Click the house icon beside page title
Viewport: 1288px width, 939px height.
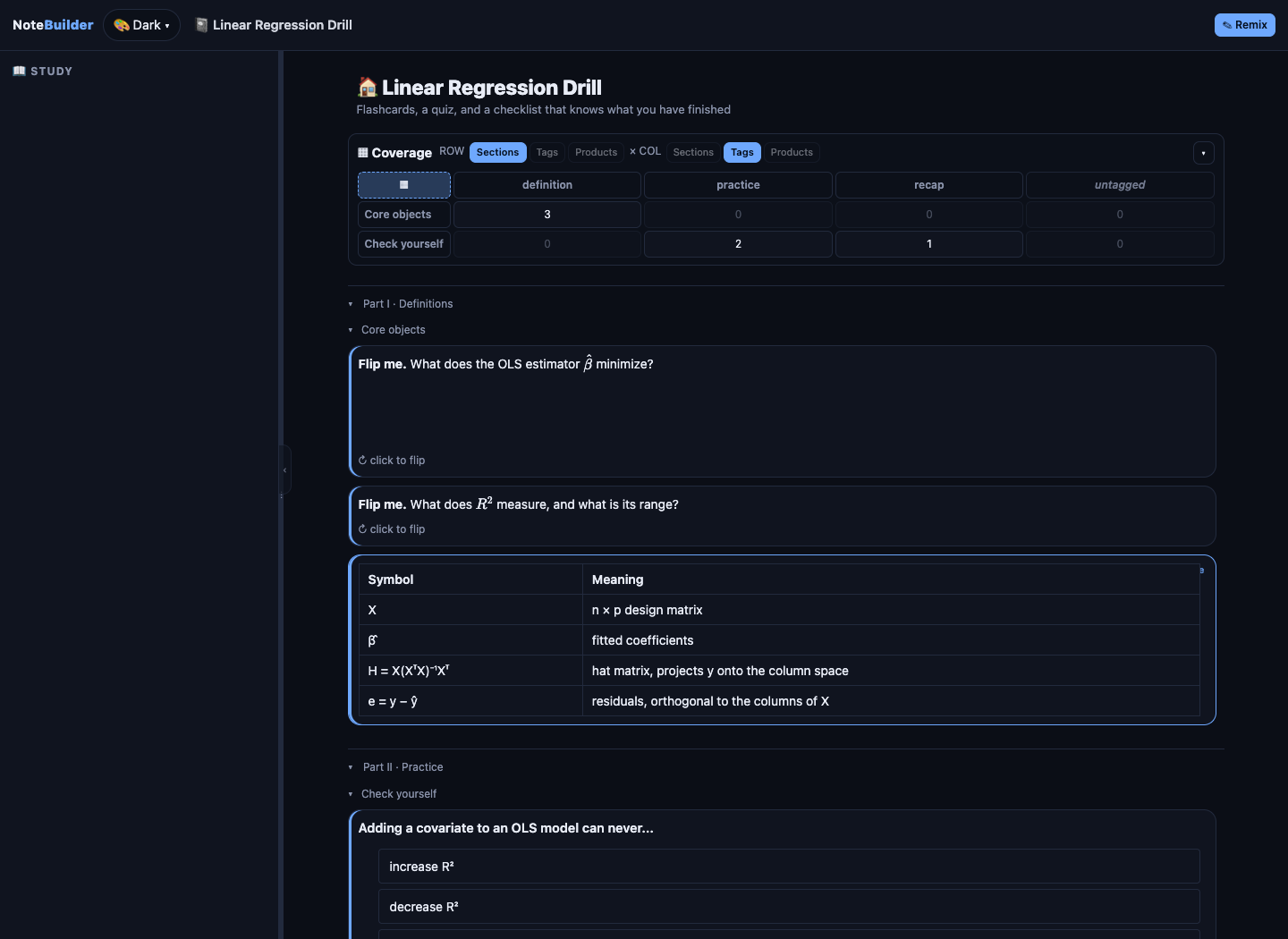pyautogui.click(x=367, y=88)
